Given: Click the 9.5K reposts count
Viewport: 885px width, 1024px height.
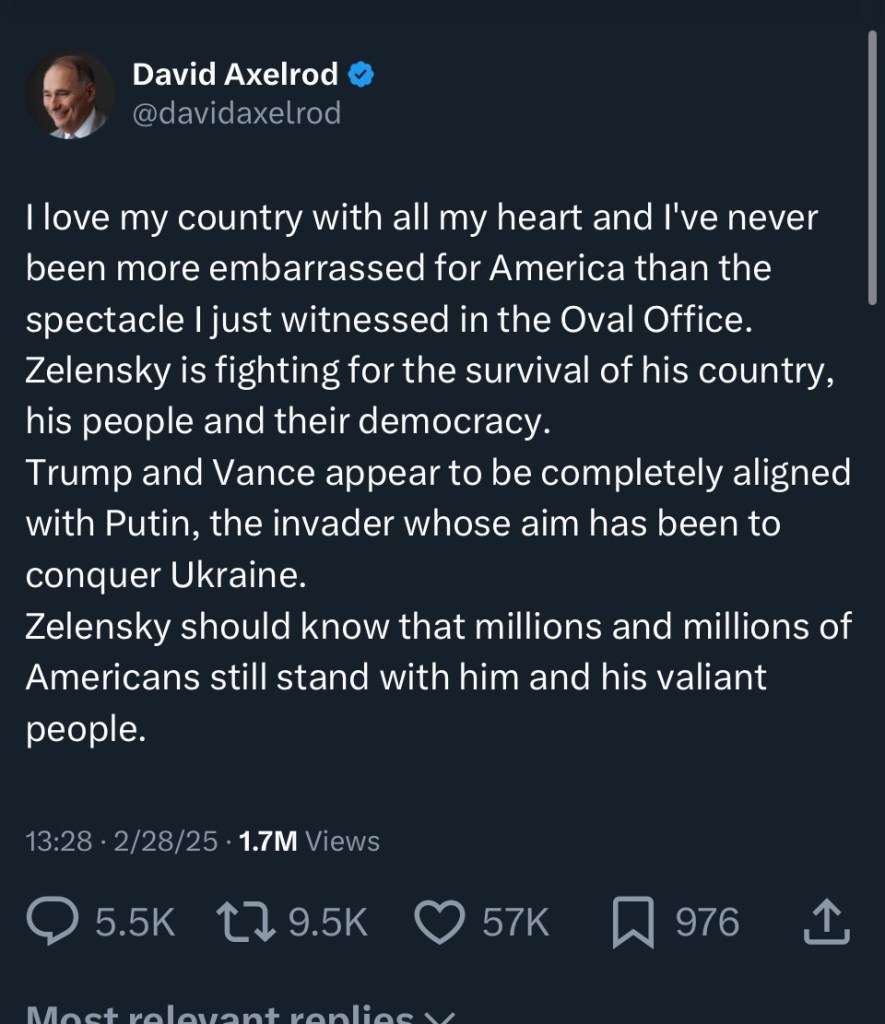Looking at the screenshot, I should point(328,923).
